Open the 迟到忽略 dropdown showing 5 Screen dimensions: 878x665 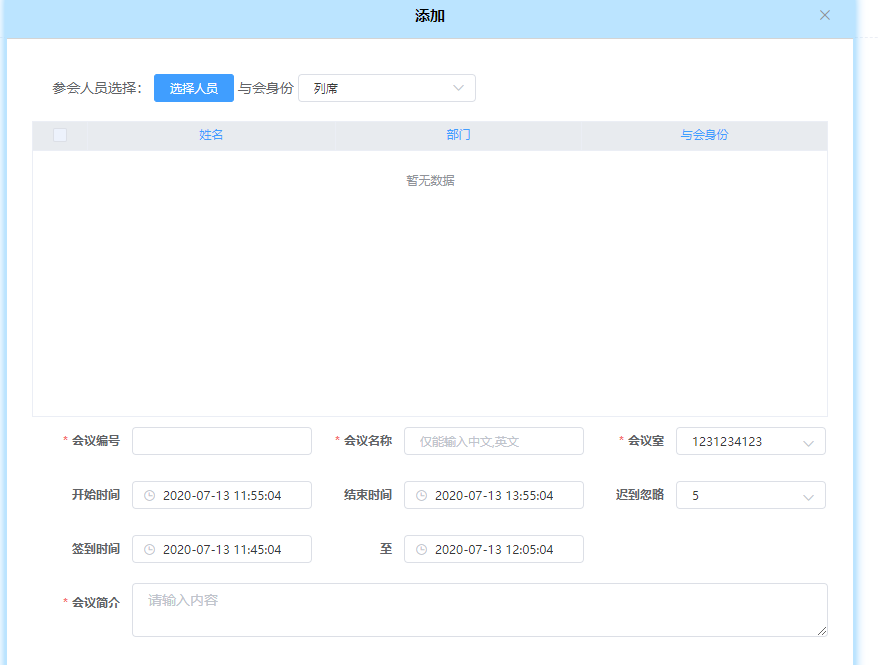750,495
